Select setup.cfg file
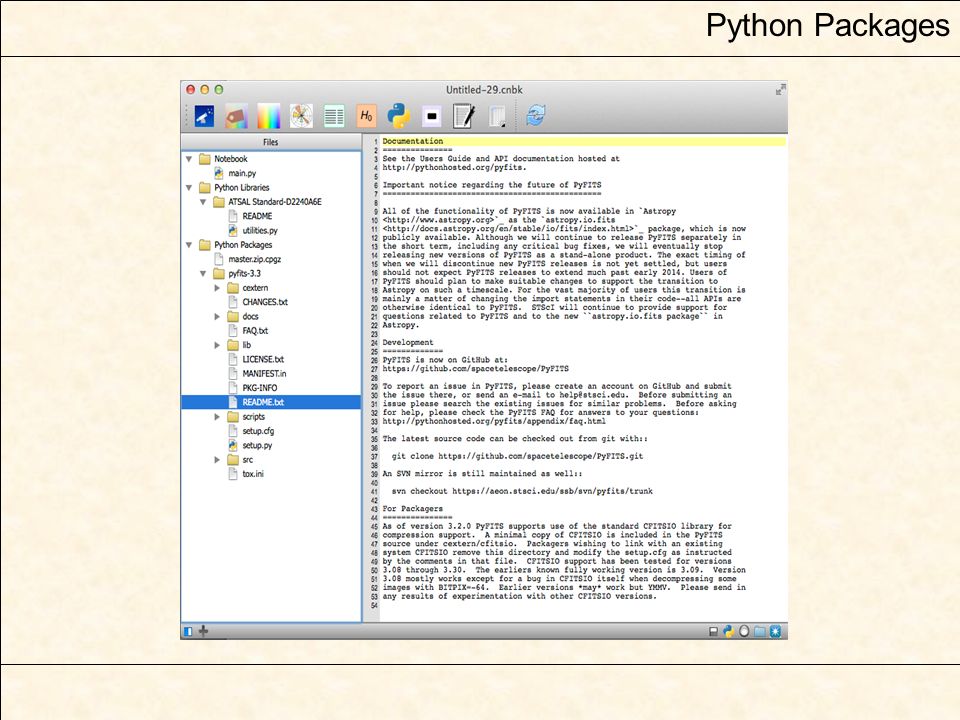Screen dimensions: 960x720 tap(258, 431)
